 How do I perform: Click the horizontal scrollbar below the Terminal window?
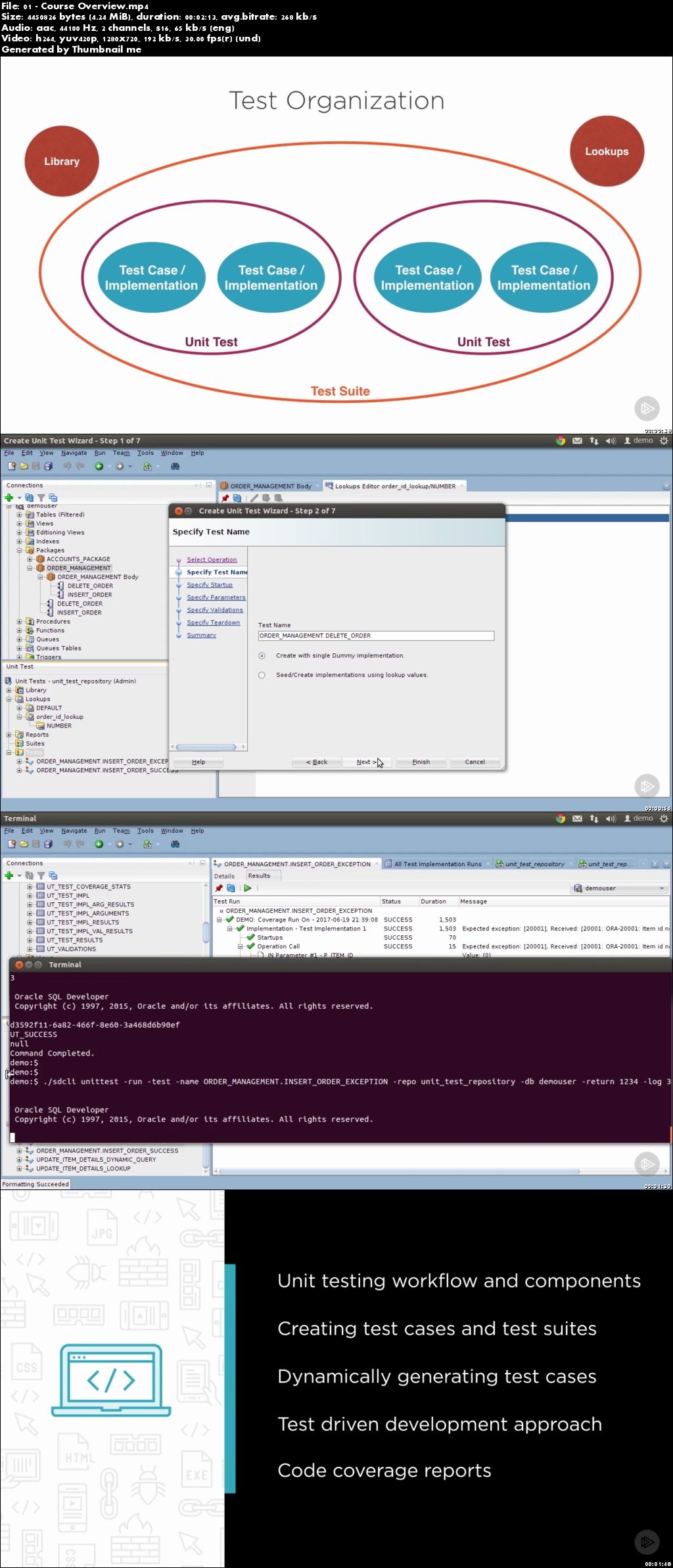tap(400, 1171)
